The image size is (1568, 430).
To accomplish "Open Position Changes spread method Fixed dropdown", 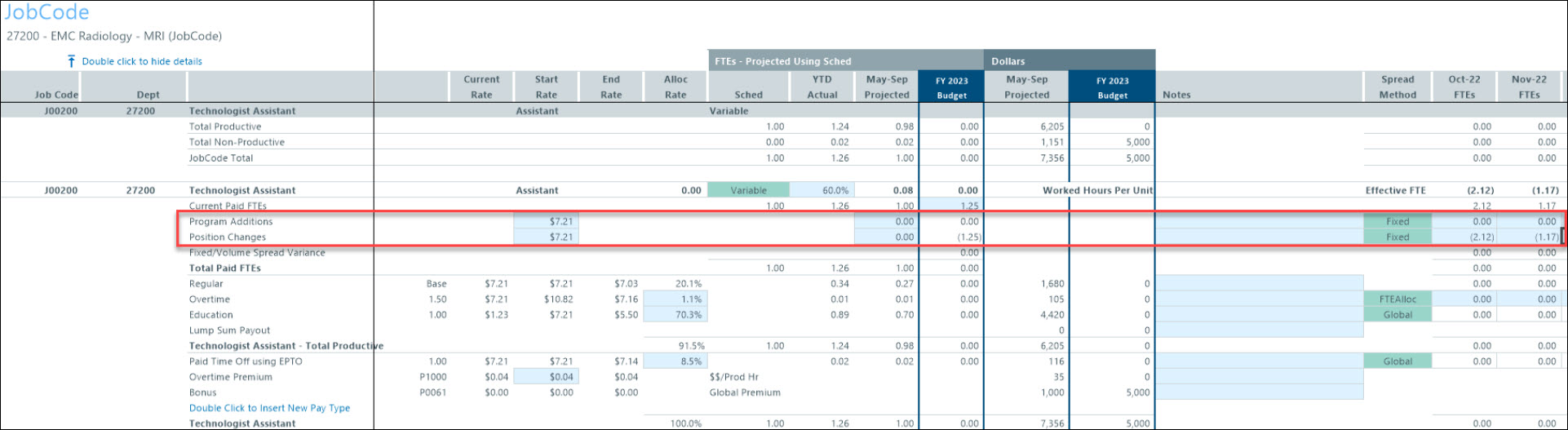I will 1397,237.
